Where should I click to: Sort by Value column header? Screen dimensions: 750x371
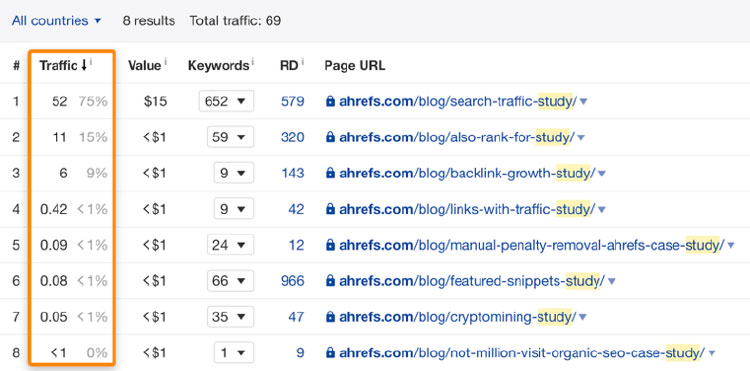coord(144,66)
